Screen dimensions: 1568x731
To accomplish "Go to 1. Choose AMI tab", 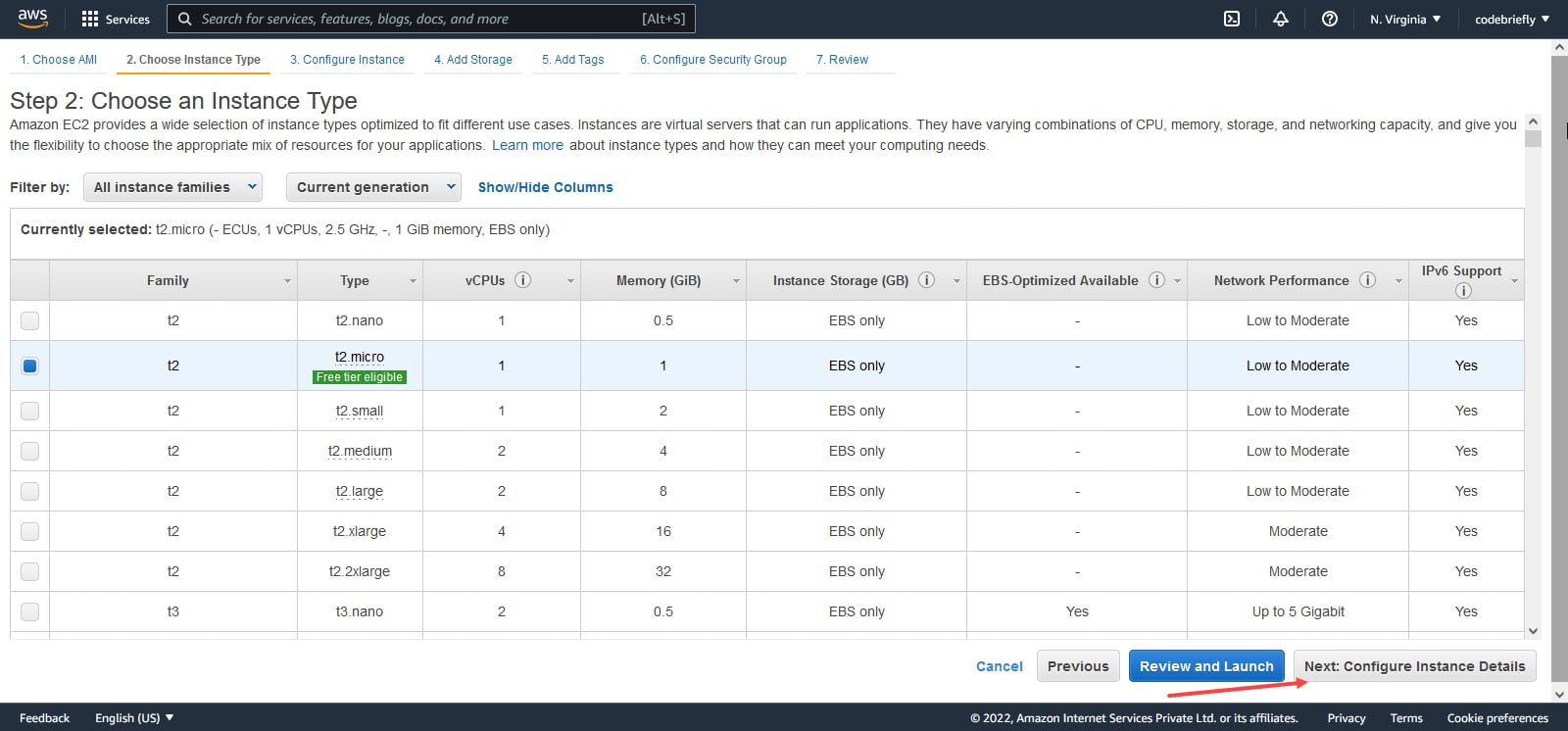I will point(59,60).
